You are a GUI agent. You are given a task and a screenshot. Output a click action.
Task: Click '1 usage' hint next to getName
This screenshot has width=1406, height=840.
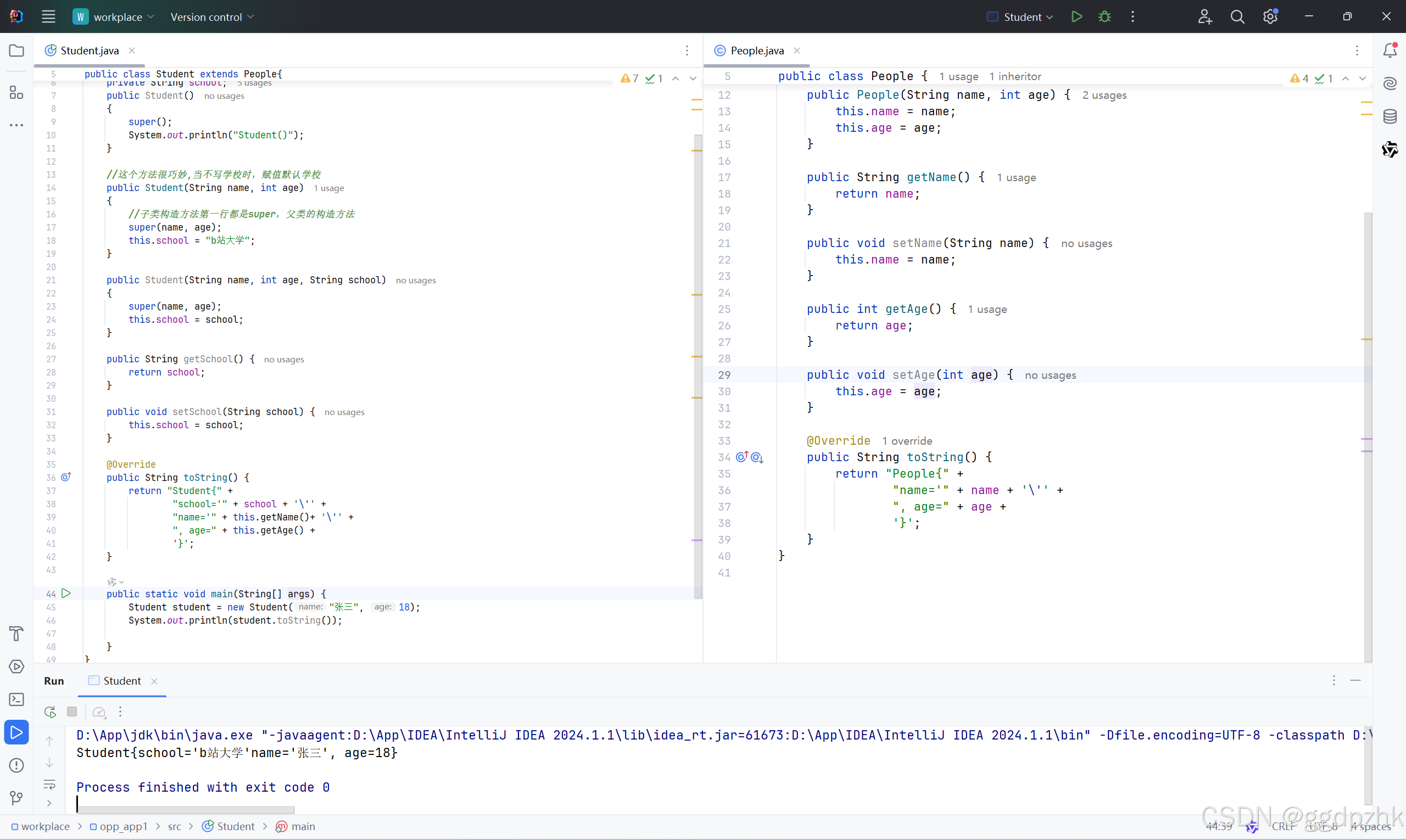click(1017, 177)
